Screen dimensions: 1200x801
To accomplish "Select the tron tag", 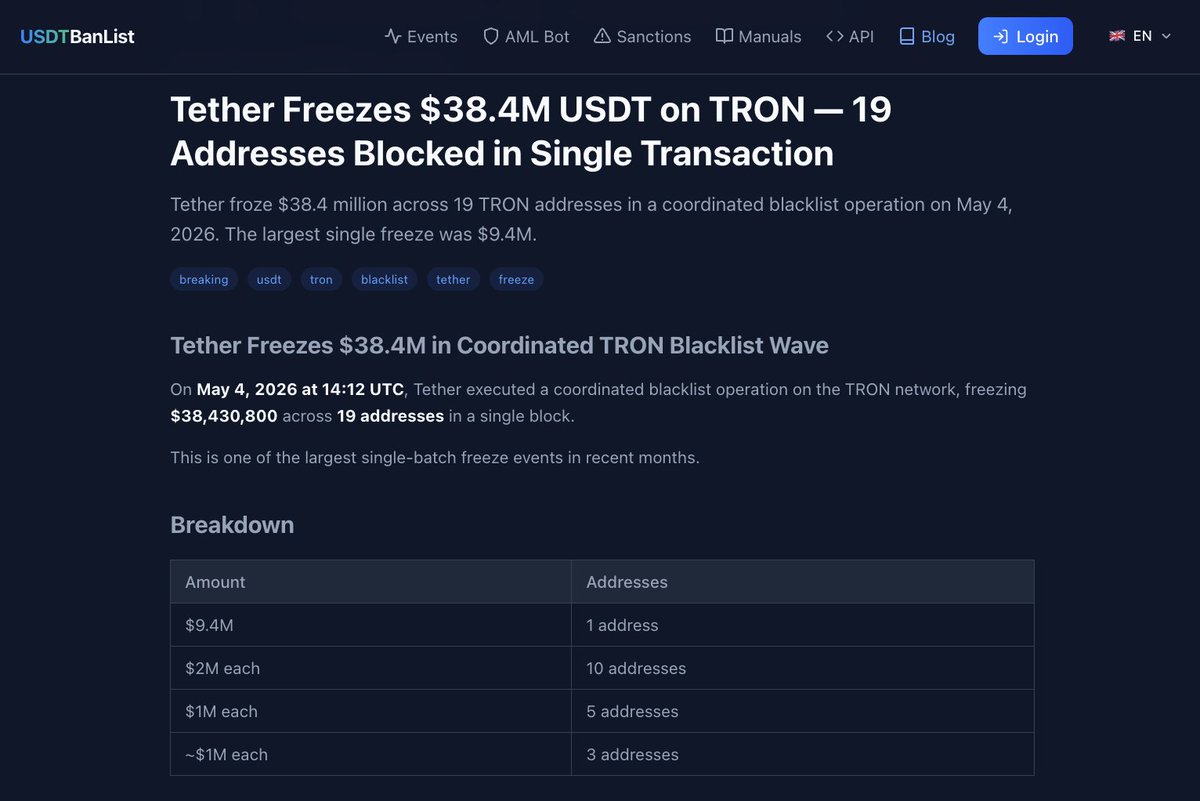I will click(x=321, y=280).
